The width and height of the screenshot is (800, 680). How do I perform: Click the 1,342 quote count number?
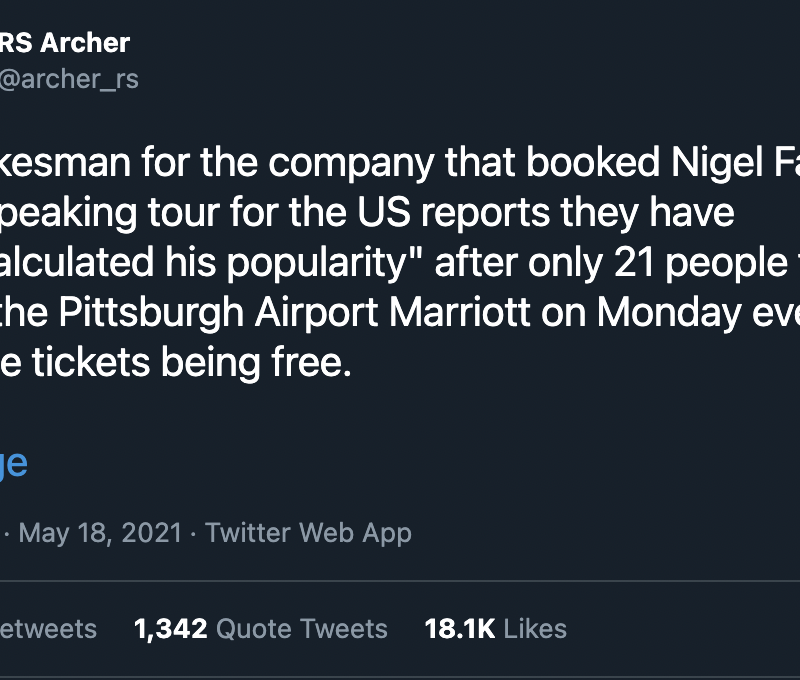coord(170,628)
